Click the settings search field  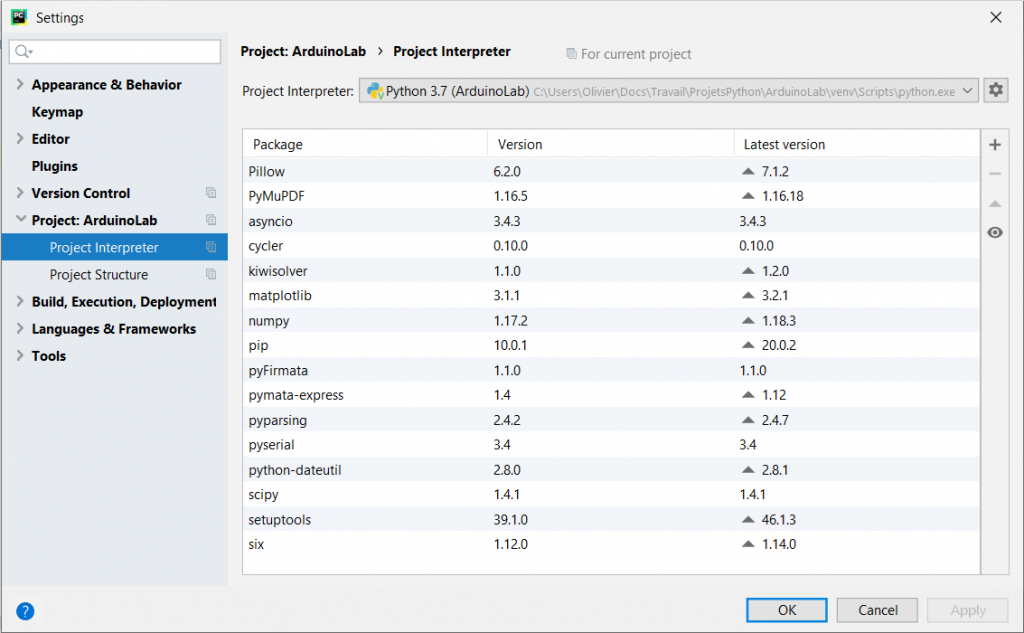click(x=120, y=51)
